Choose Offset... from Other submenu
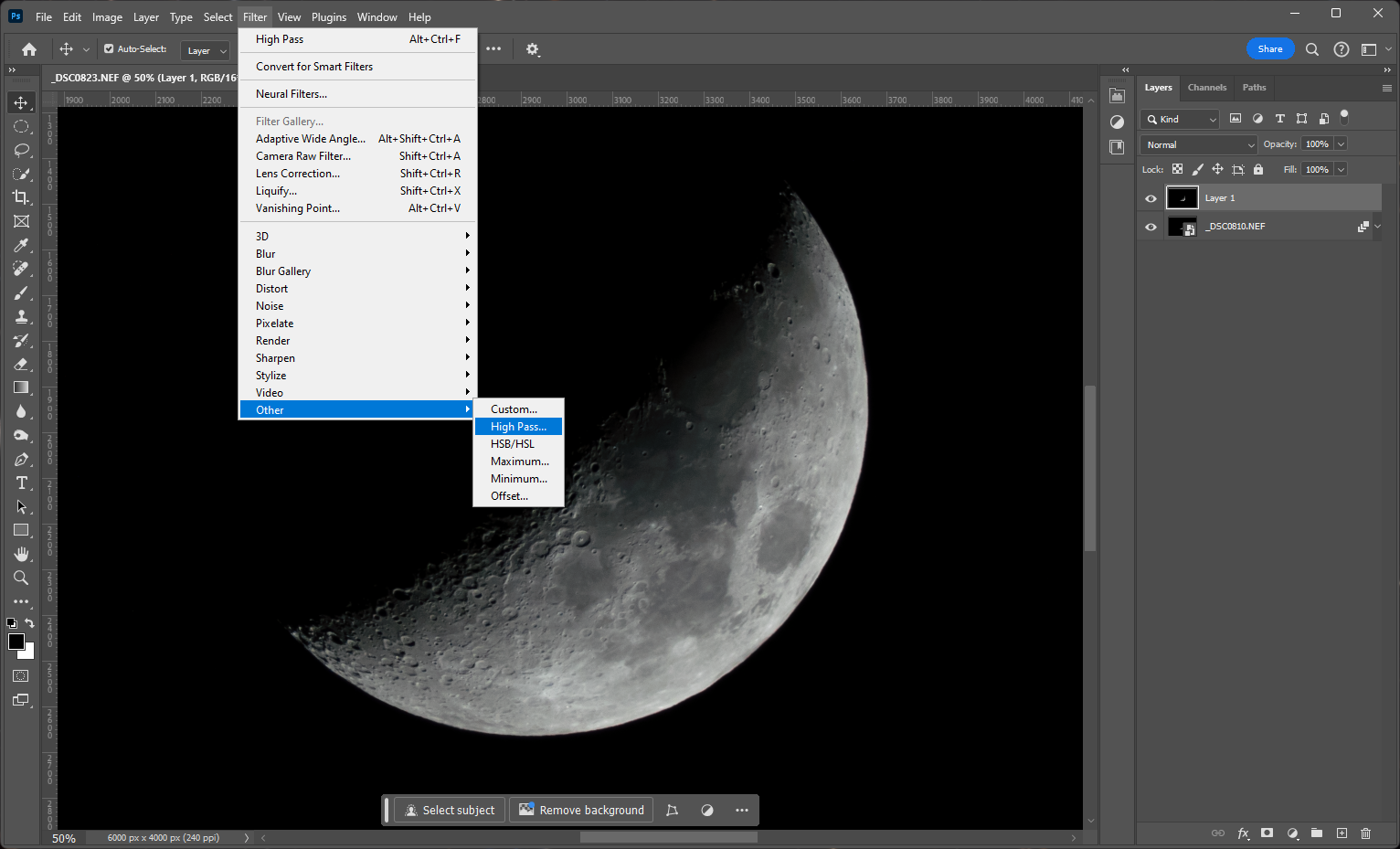Image resolution: width=1400 pixels, height=849 pixels. 518,496
